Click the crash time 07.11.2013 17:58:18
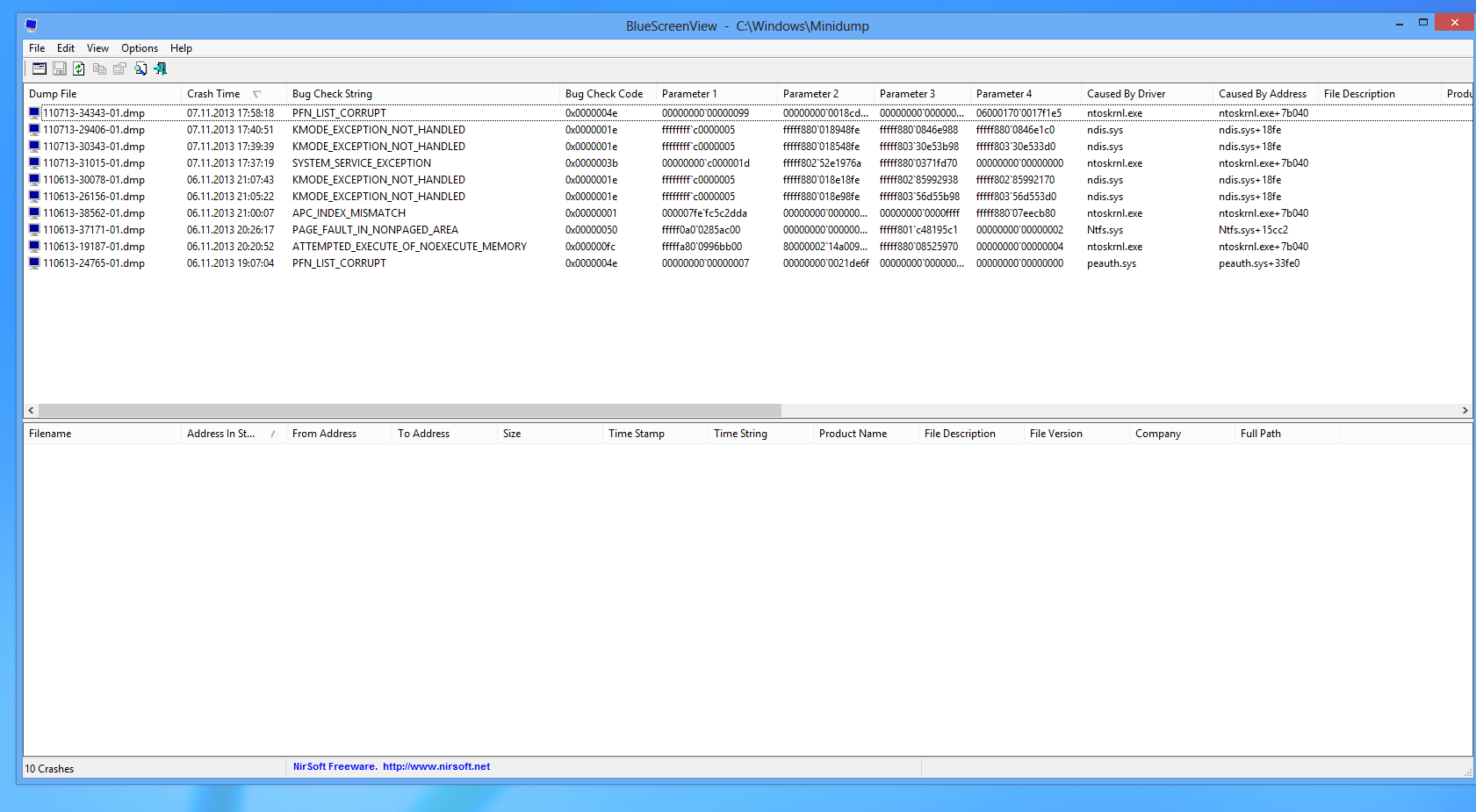This screenshot has width=1476, height=812. coord(230,113)
